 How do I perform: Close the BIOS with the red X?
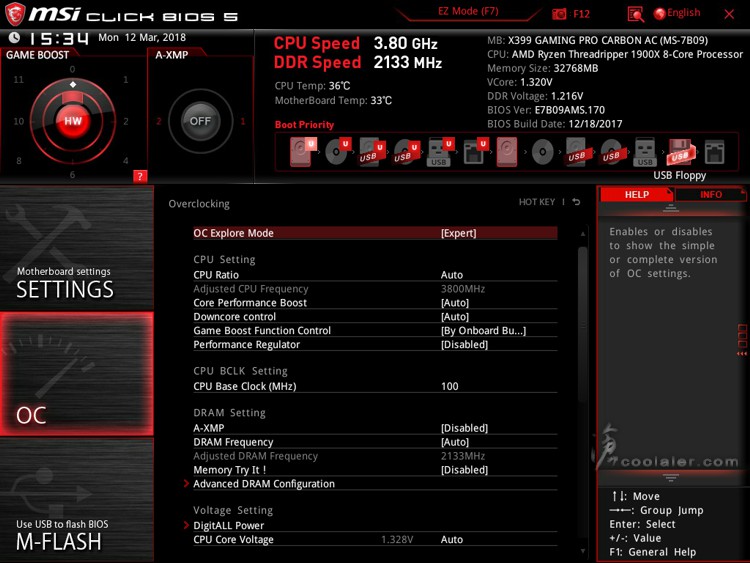pyautogui.click(x=729, y=14)
